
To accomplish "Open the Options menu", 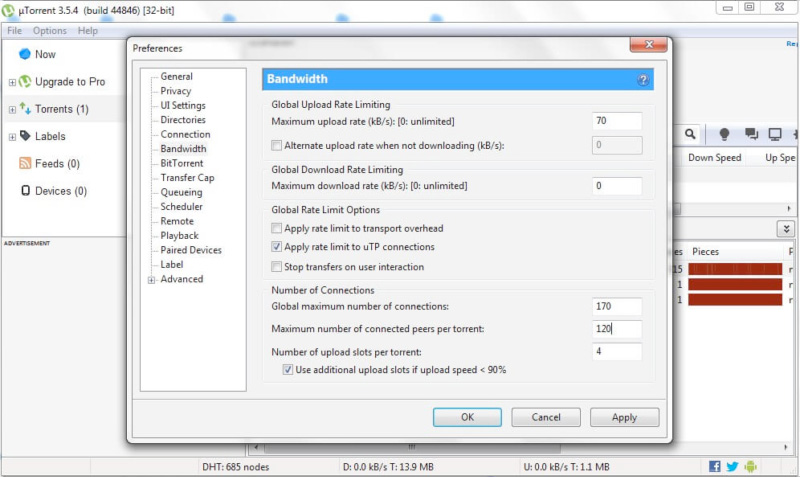I will (x=49, y=31).
